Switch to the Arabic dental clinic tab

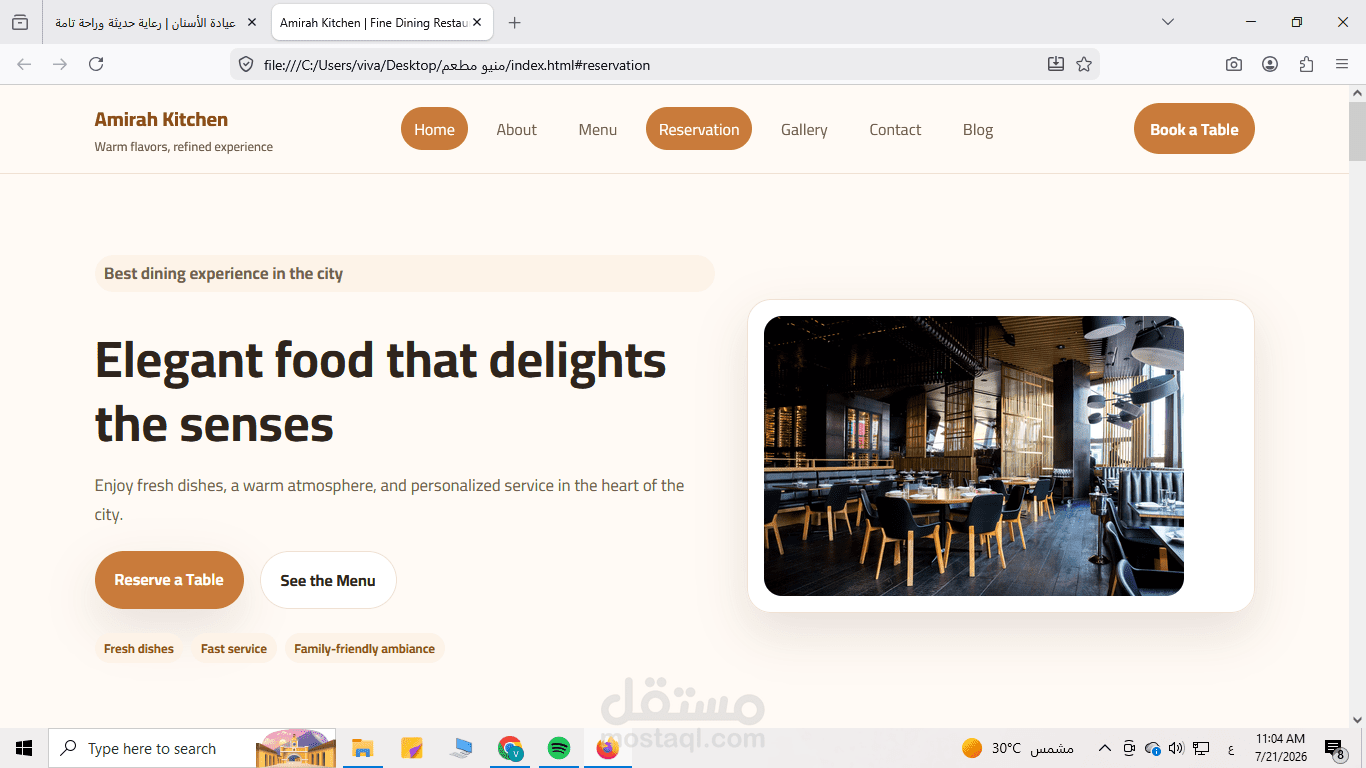point(155,22)
